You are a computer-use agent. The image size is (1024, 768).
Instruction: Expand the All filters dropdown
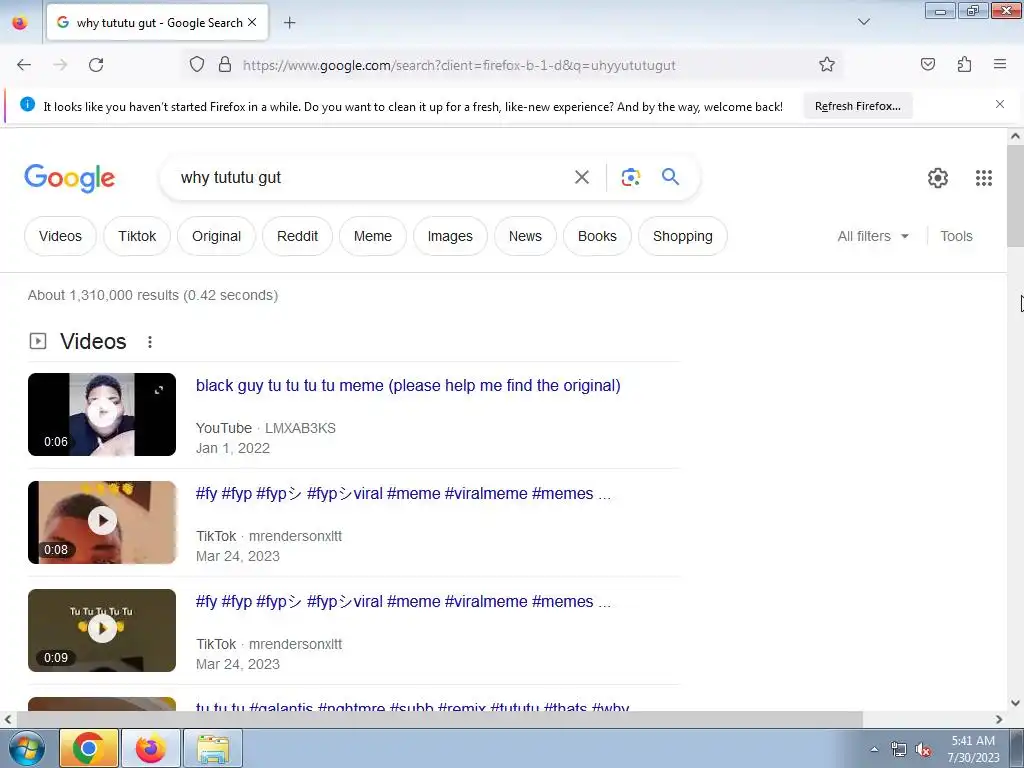pyautogui.click(x=872, y=236)
